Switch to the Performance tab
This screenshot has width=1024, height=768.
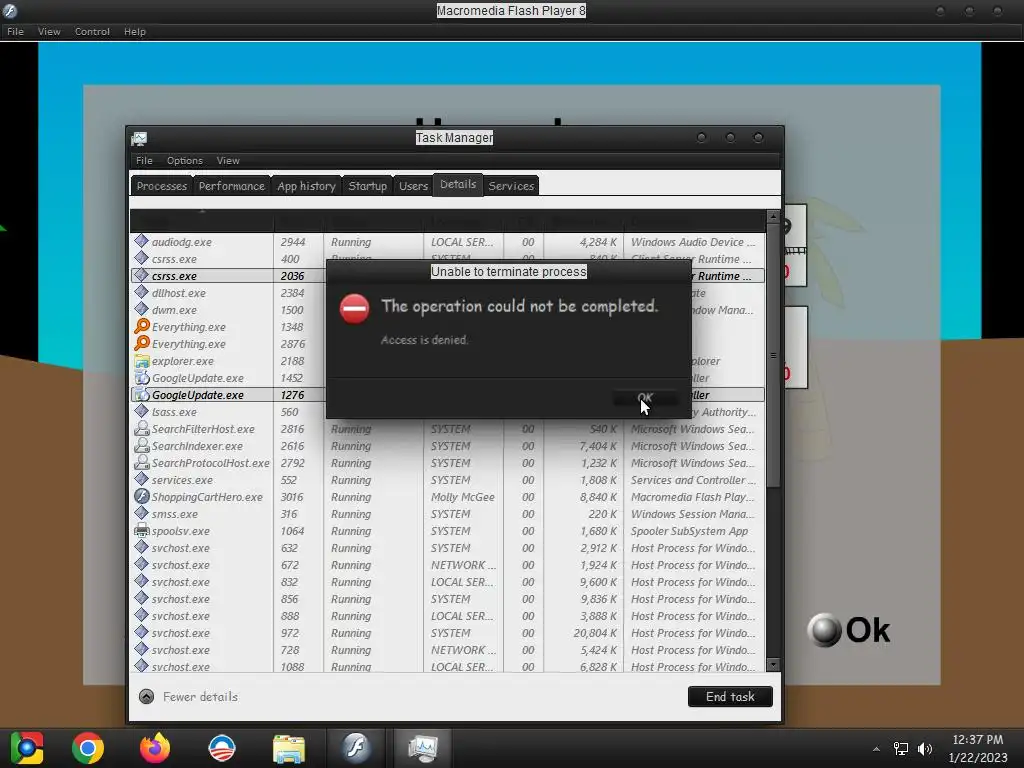coord(232,186)
